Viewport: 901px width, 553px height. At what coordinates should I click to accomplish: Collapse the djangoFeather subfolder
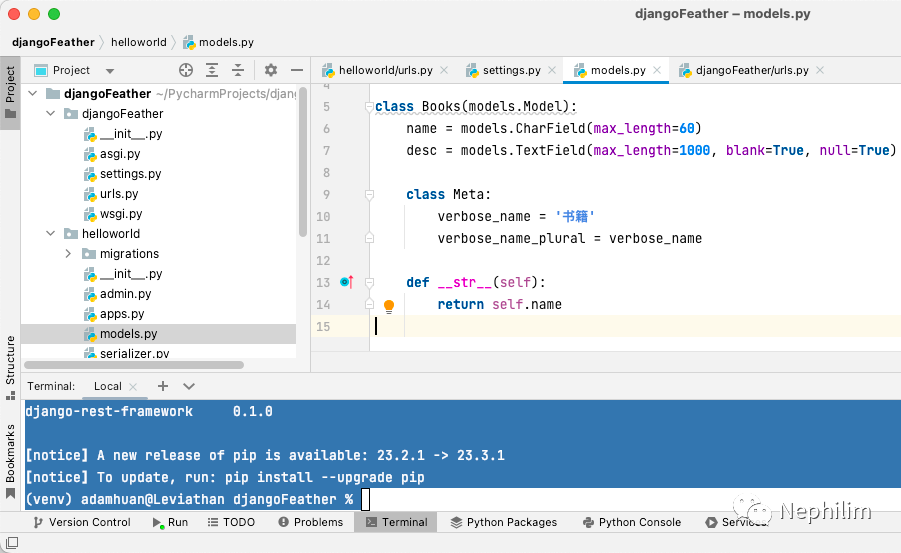51,113
